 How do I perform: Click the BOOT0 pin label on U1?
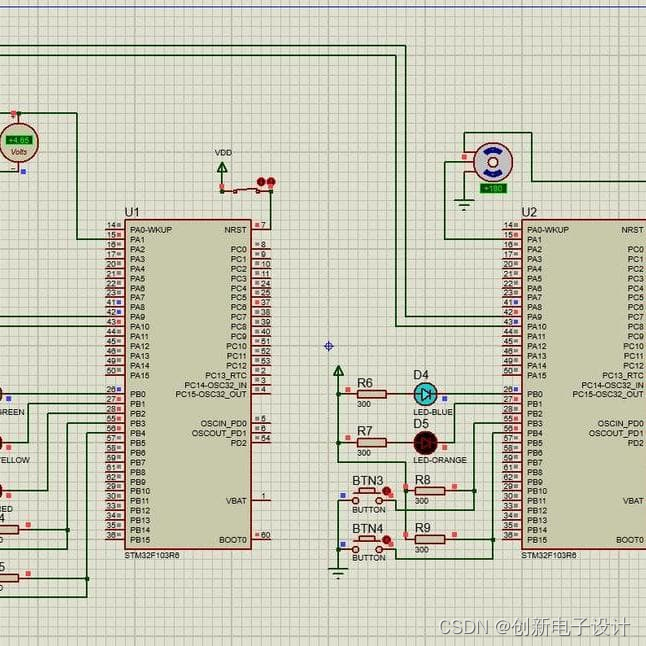233,540
